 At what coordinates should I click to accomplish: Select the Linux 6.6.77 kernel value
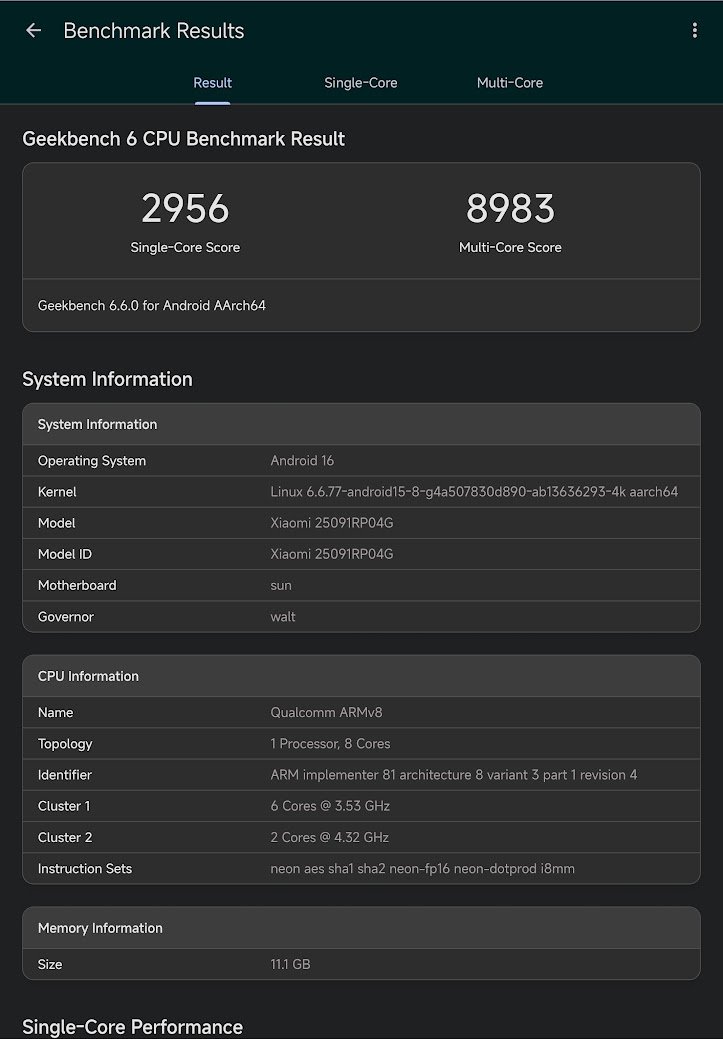point(474,492)
